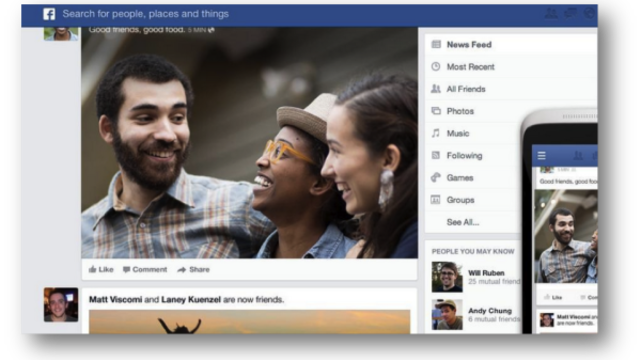Tap Like on the phone's photo post

click(x=553, y=297)
